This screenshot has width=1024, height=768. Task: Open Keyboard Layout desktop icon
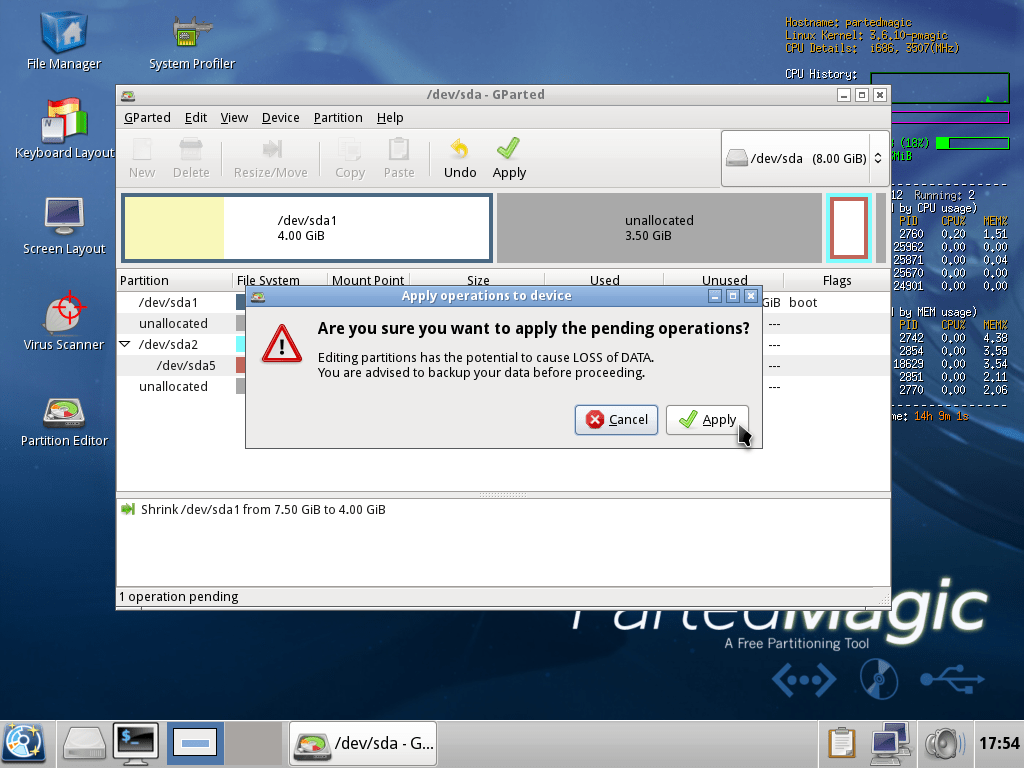click(x=64, y=125)
